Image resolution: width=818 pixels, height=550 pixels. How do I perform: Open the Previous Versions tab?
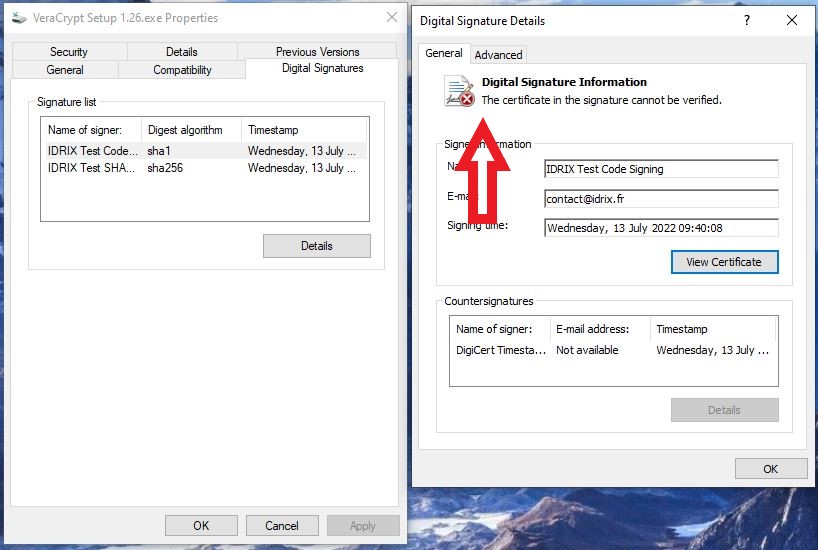(x=317, y=52)
